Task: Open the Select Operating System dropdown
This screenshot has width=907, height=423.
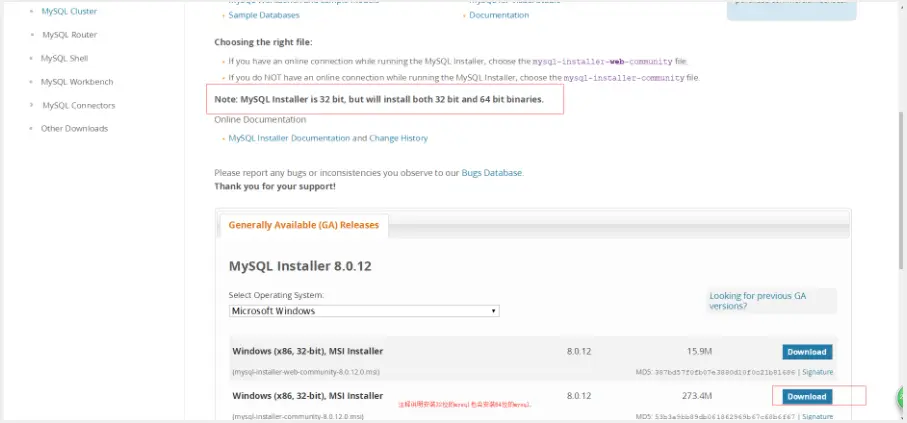Action: [x=364, y=311]
